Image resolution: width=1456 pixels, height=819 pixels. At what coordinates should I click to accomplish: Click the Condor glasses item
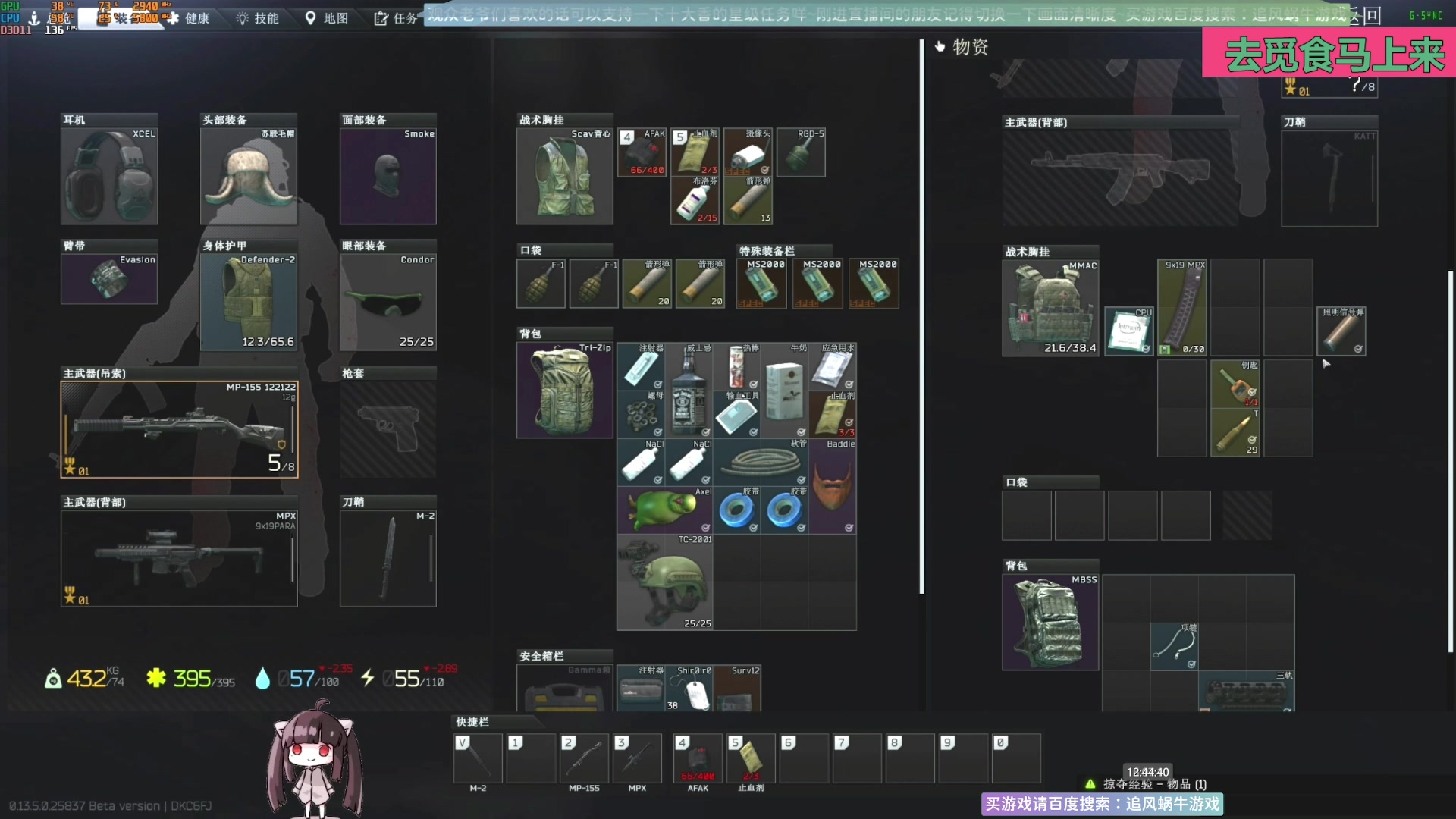(388, 302)
